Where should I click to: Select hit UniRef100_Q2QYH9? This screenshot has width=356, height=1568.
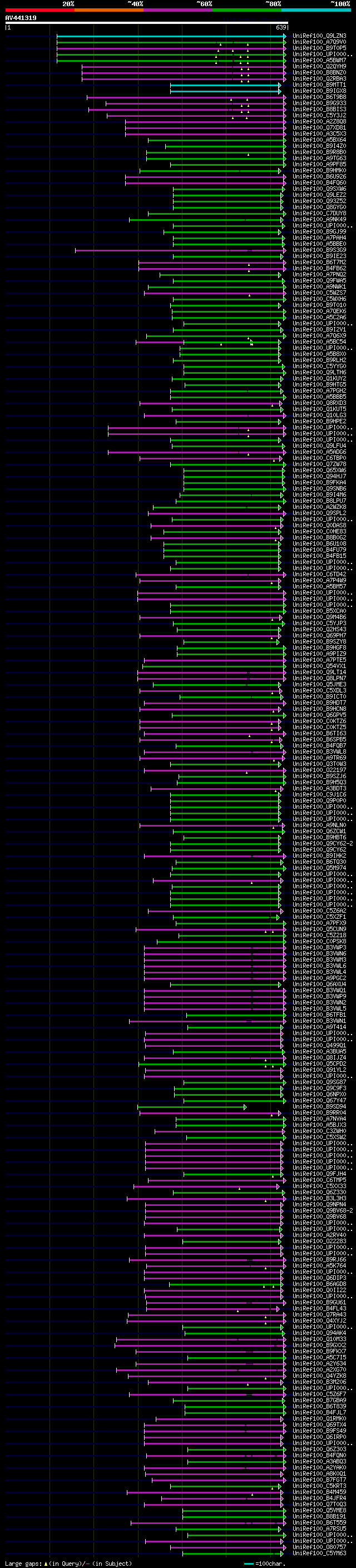click(x=319, y=66)
